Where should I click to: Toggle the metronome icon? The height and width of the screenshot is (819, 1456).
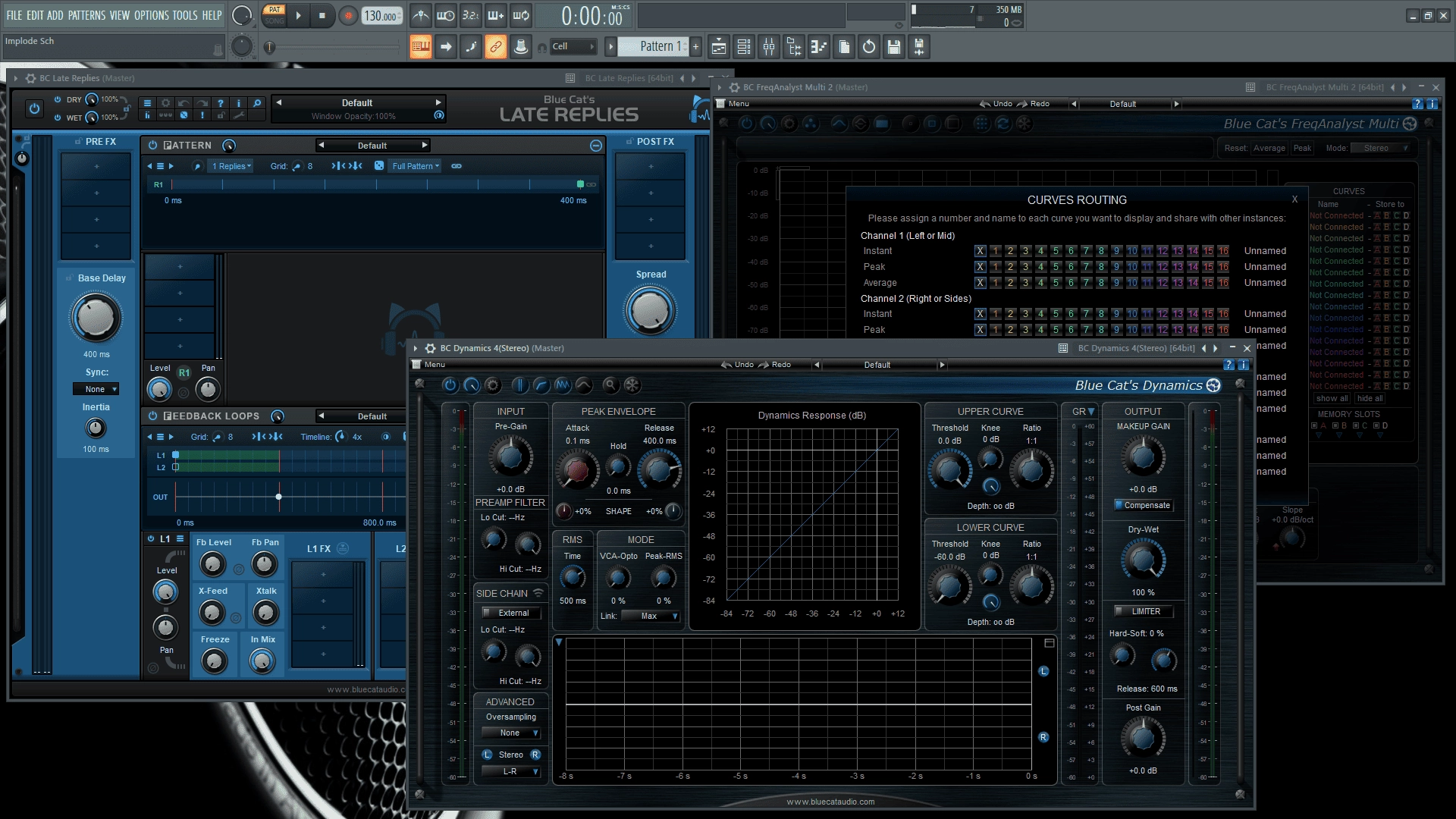point(421,15)
